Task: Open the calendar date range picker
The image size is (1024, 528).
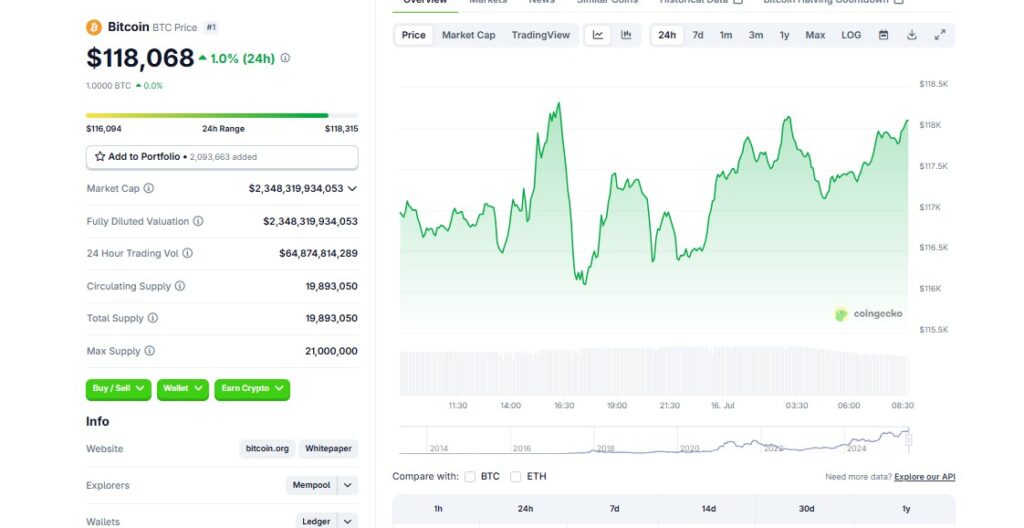Action: (x=884, y=35)
